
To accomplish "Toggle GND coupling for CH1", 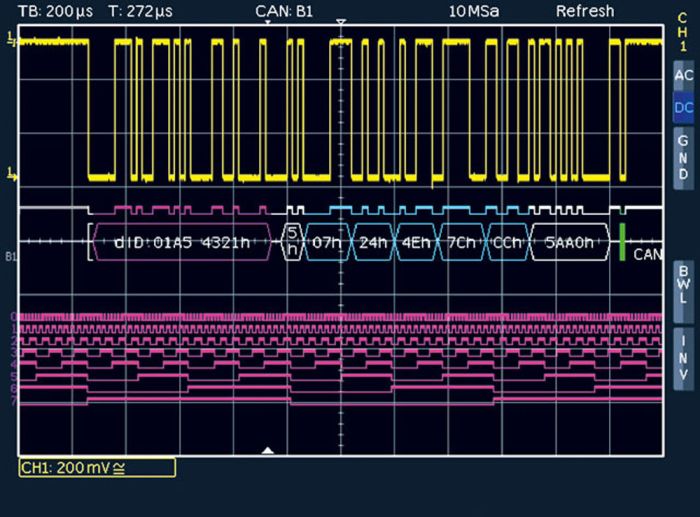I will pos(683,157).
